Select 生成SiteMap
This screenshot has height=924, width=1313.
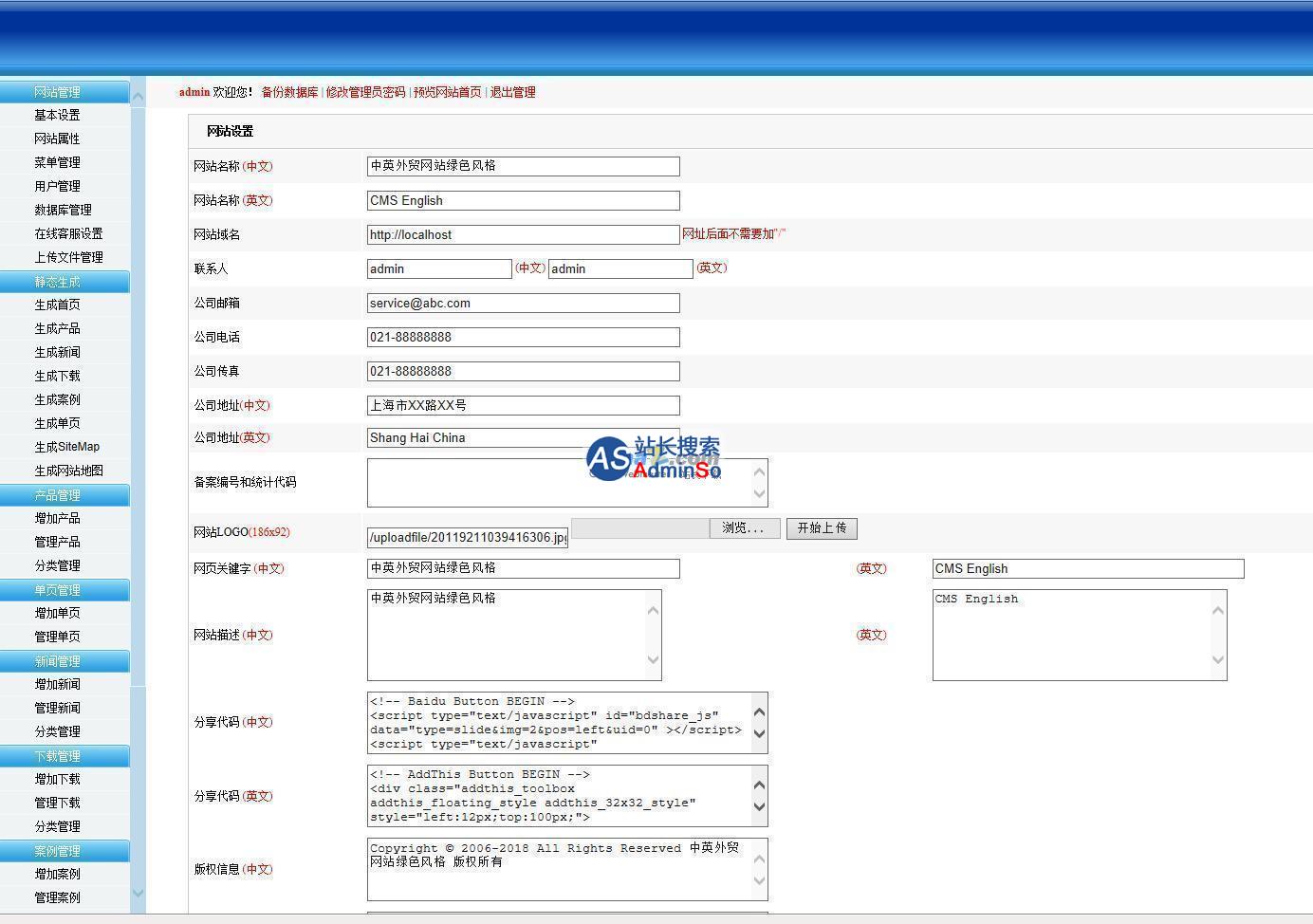click(66, 447)
